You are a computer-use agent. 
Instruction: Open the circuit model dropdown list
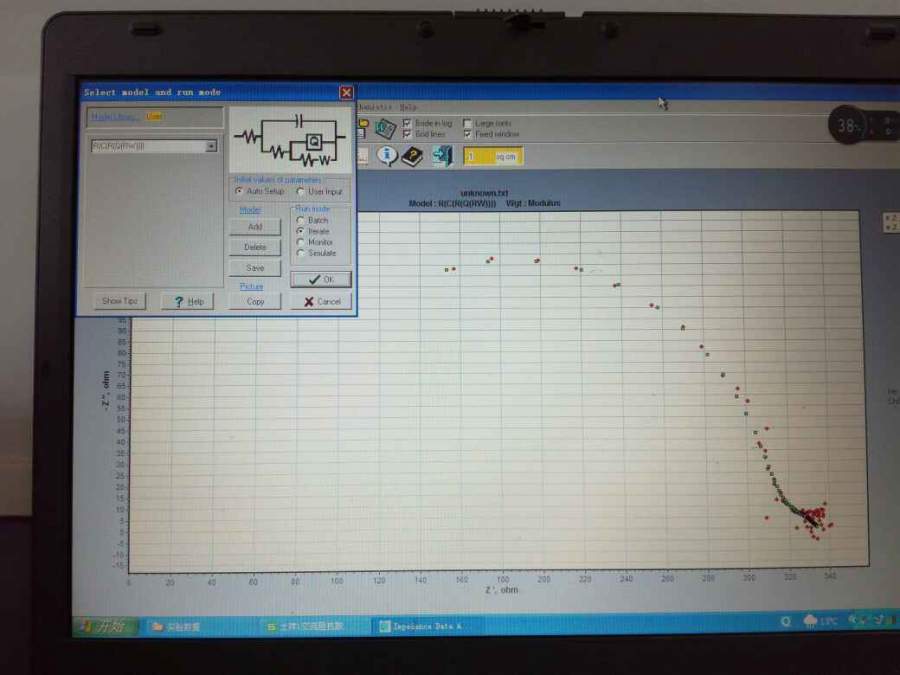pos(211,146)
